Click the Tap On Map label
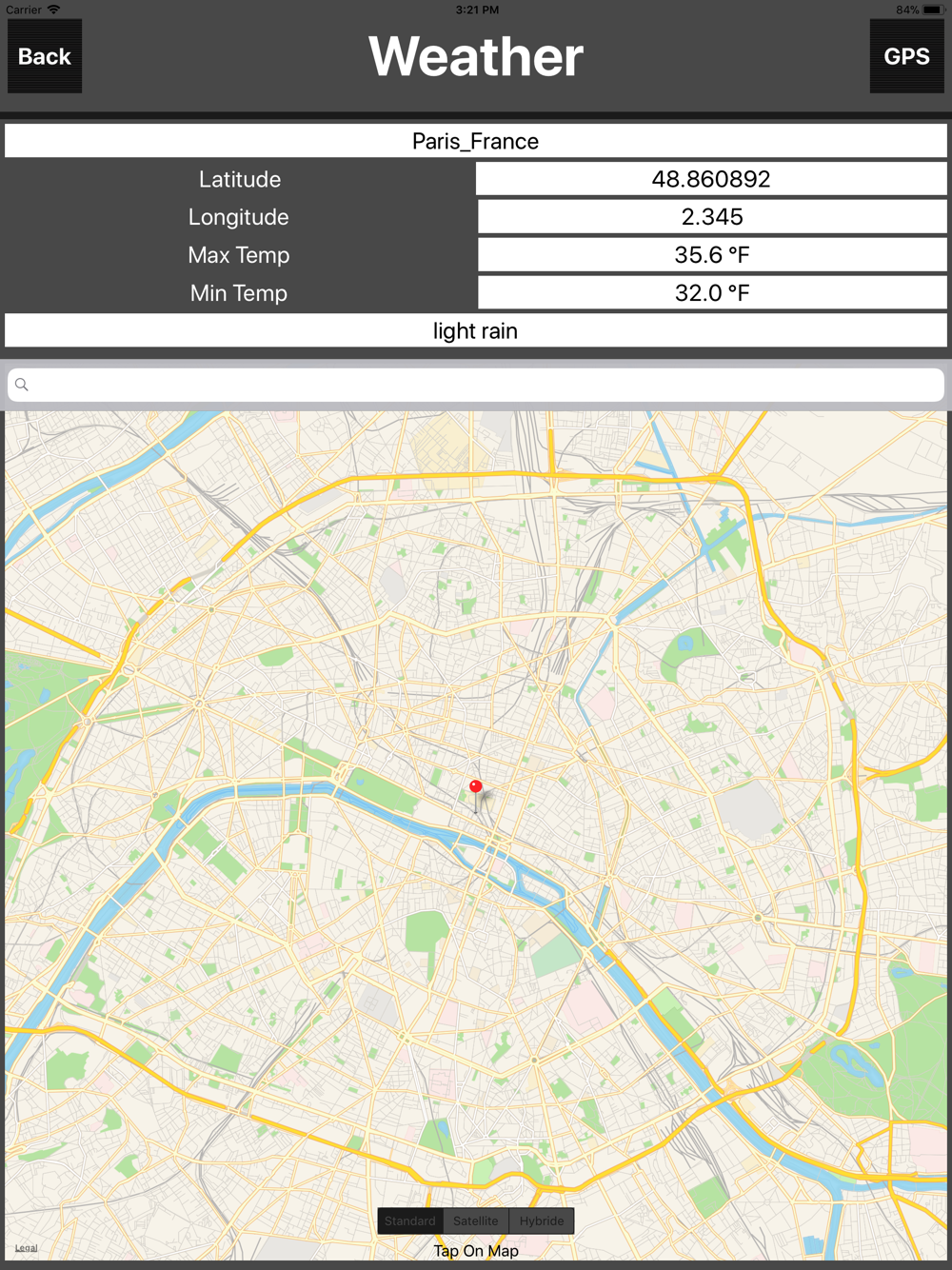 pos(476,1251)
